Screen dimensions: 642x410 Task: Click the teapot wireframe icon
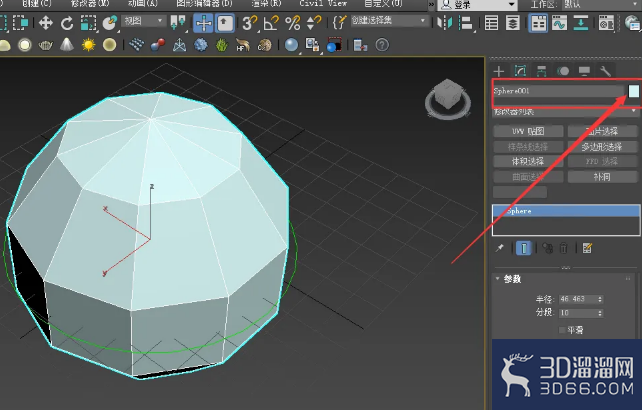point(45,45)
